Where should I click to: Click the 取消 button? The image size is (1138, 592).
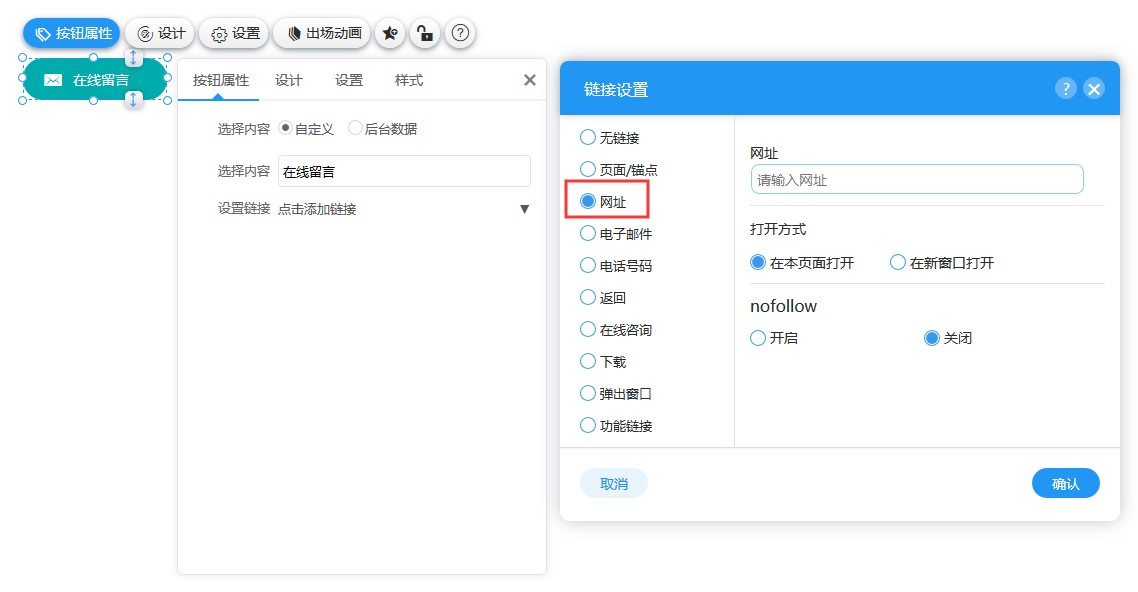click(x=614, y=484)
